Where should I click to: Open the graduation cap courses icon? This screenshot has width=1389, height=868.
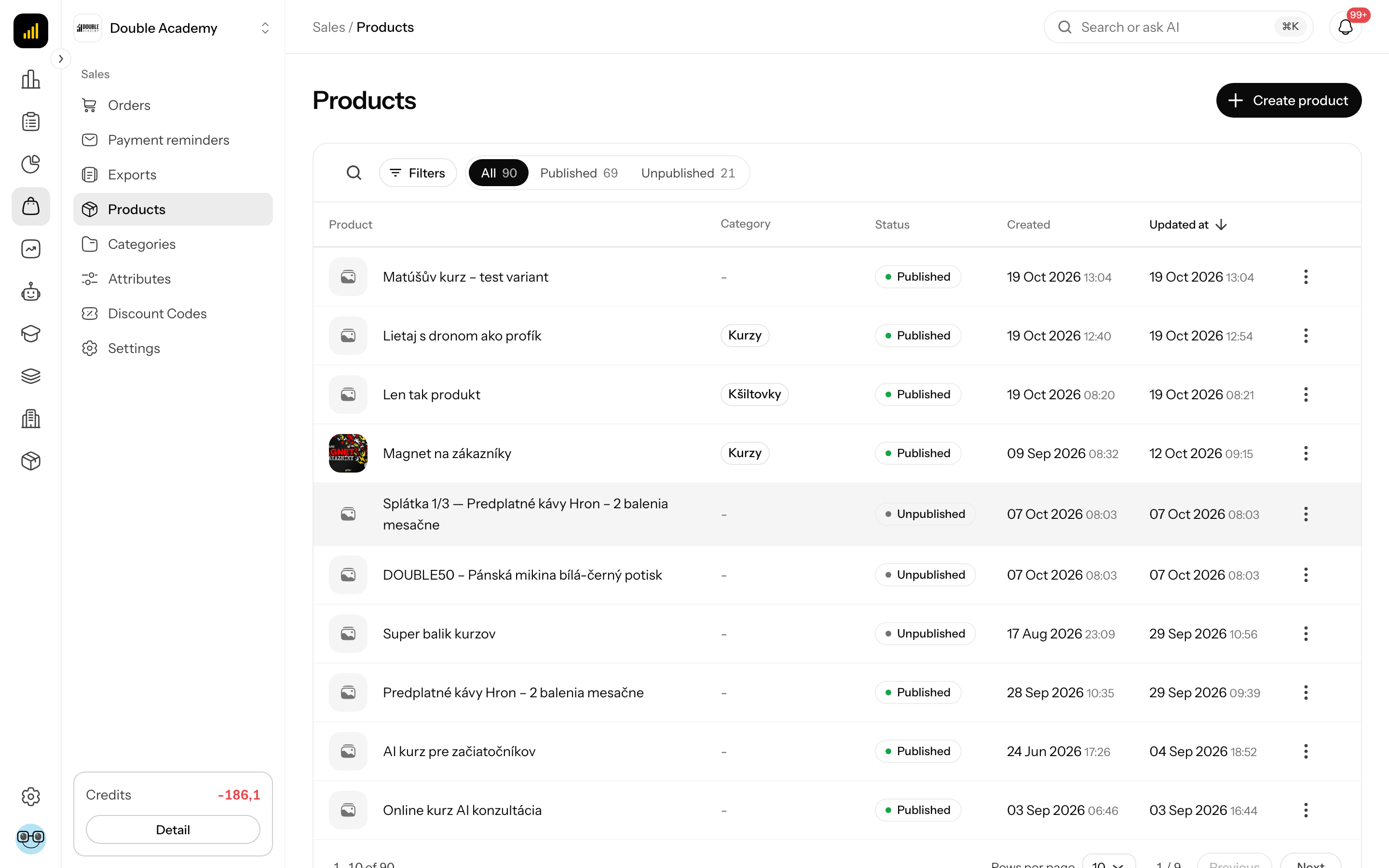point(30,334)
